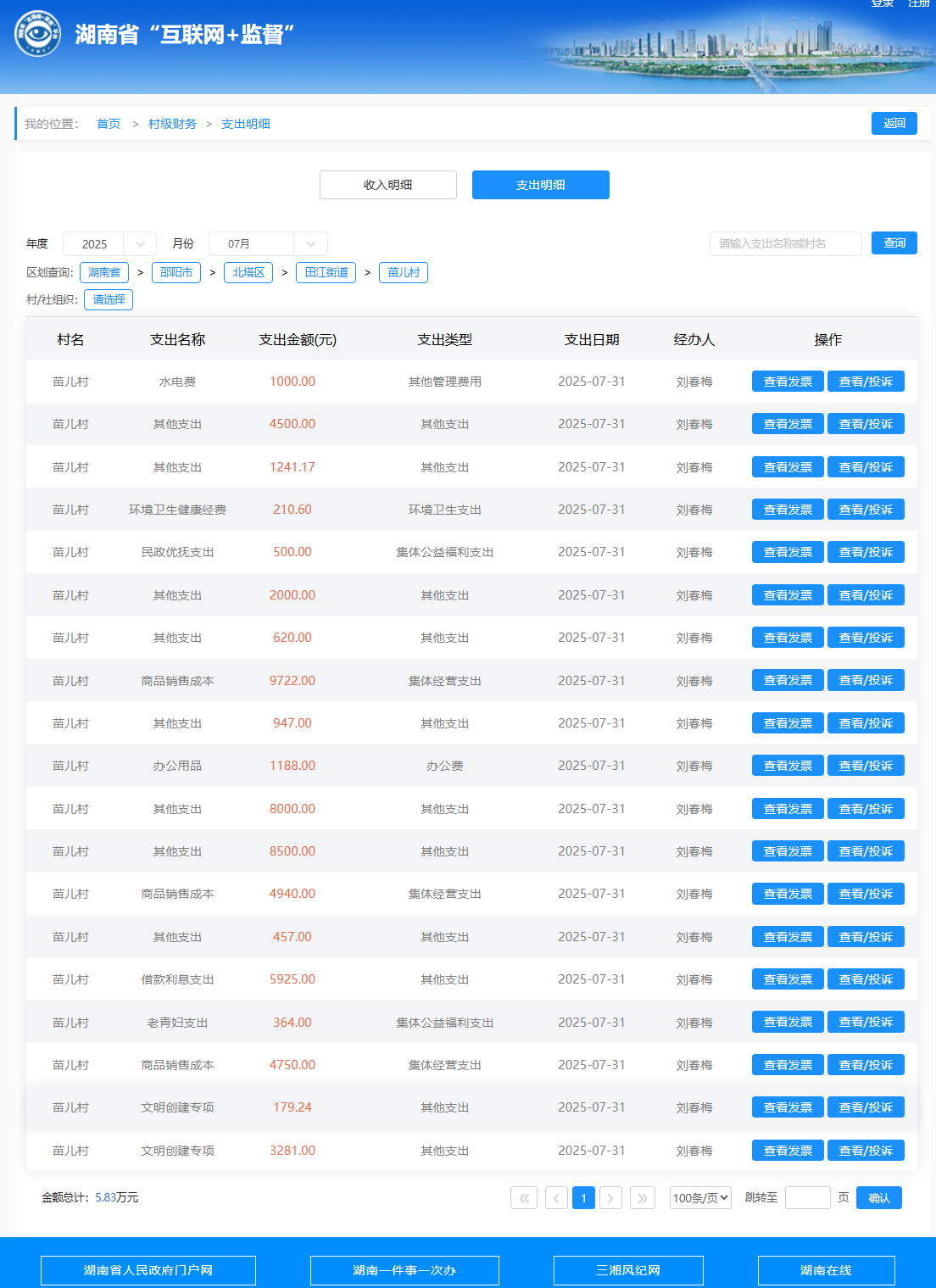Click the 跳转至 page number input

807,1197
